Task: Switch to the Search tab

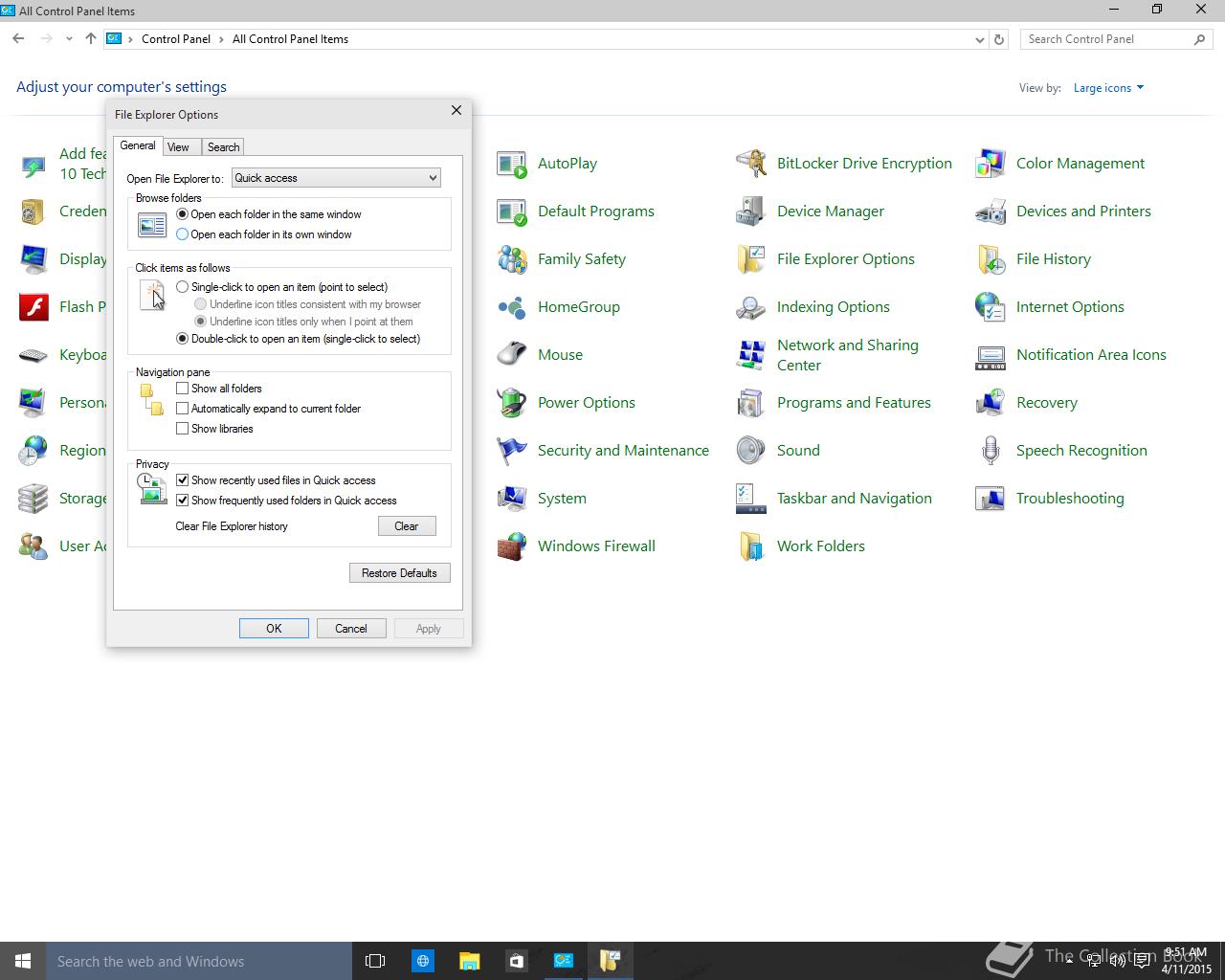Action: coord(223,146)
